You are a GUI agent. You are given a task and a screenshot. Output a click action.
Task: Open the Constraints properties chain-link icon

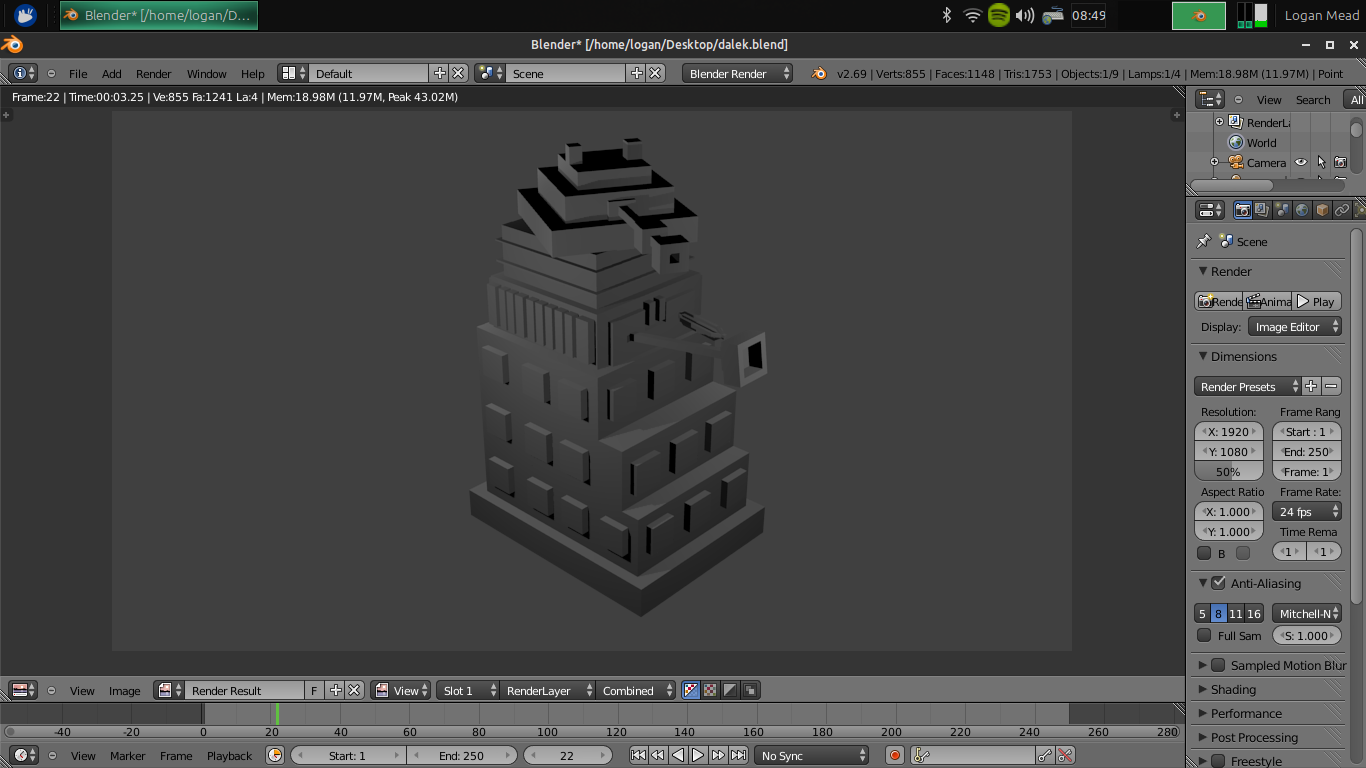tap(1341, 210)
